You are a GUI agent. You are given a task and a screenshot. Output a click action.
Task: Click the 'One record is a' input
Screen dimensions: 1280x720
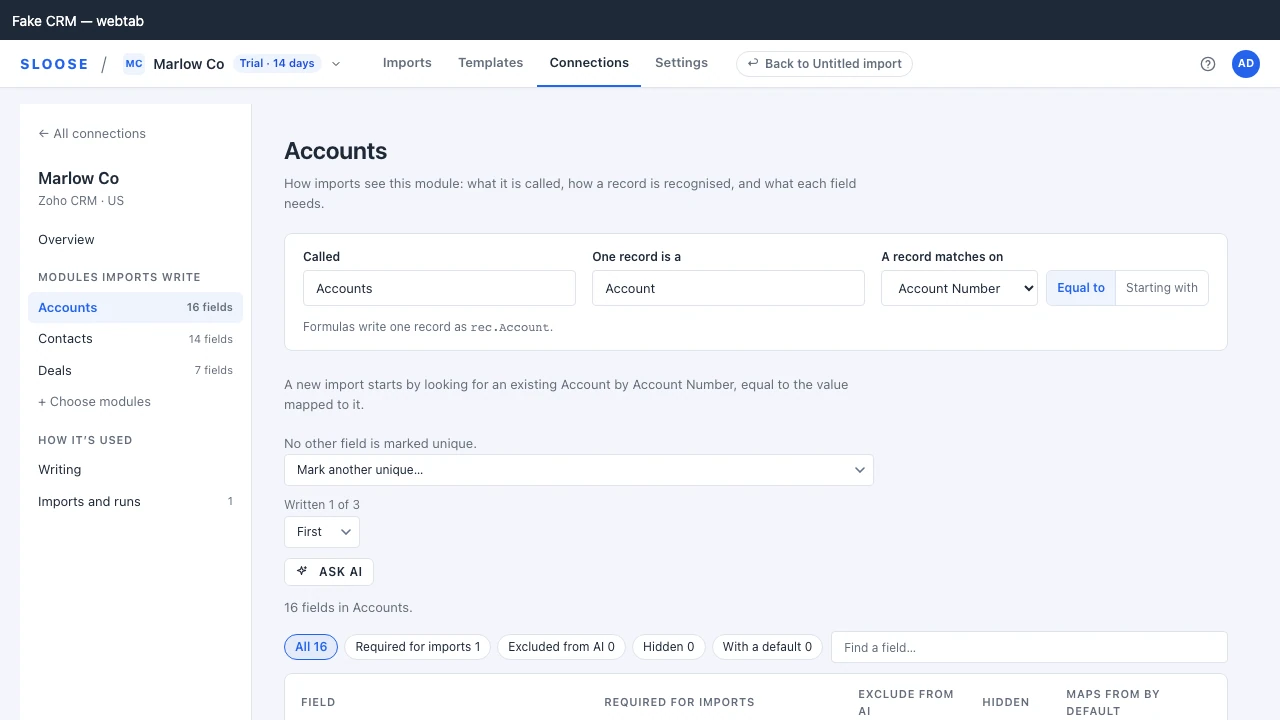click(x=728, y=288)
